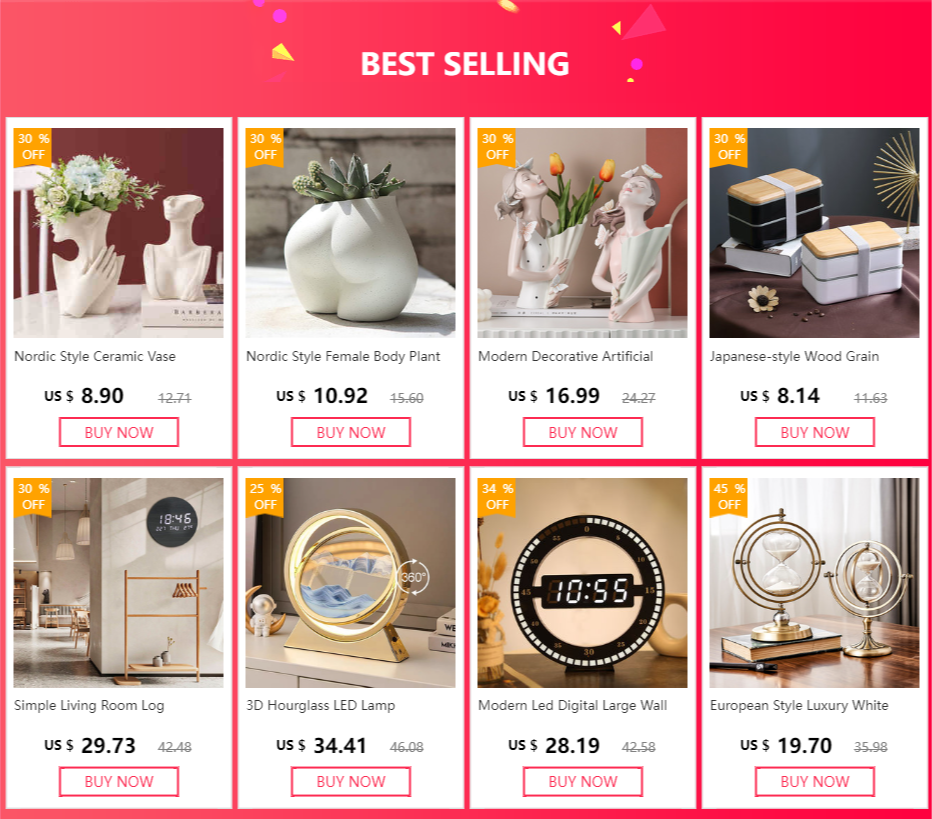Screen dimensions: 932x819
Task: Open the LED digital wall clock image
Action: pos(582,583)
